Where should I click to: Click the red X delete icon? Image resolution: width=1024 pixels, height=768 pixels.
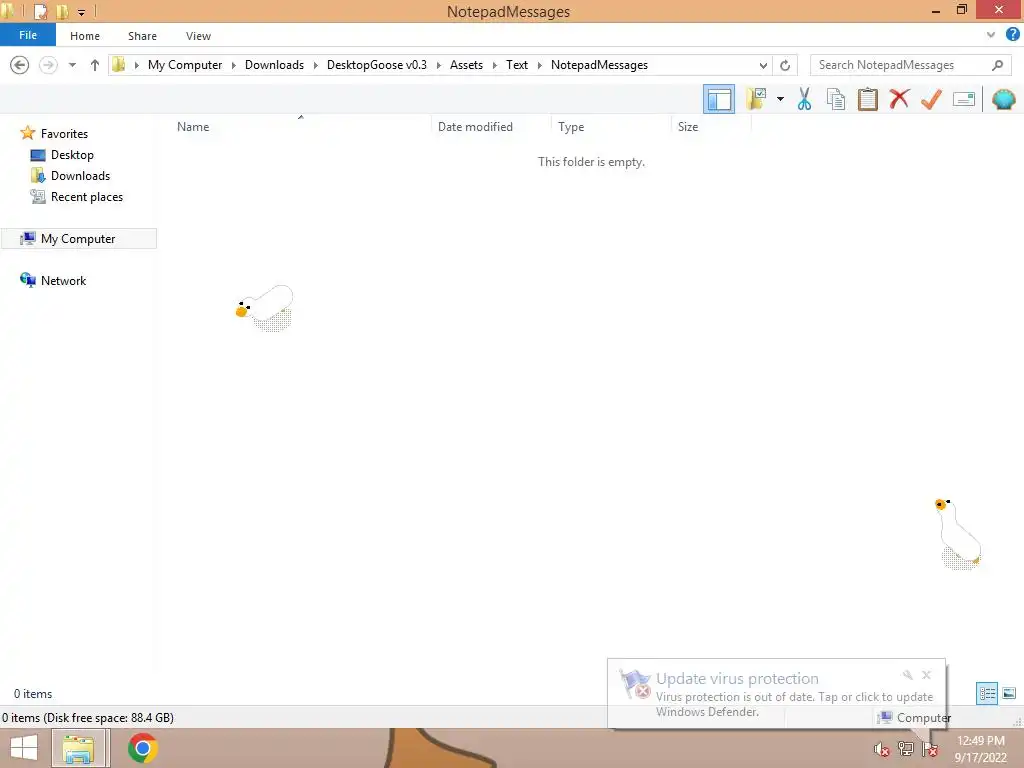899,99
